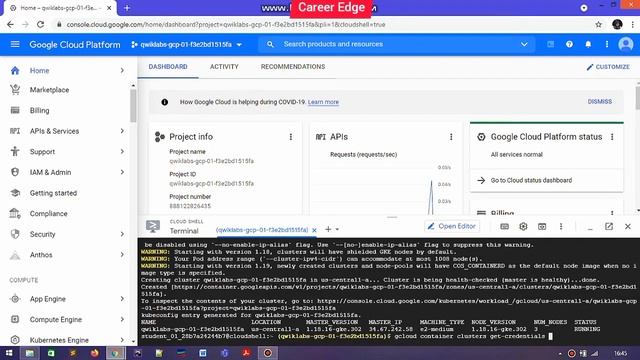Bookmark this page with star icon

click(598, 25)
